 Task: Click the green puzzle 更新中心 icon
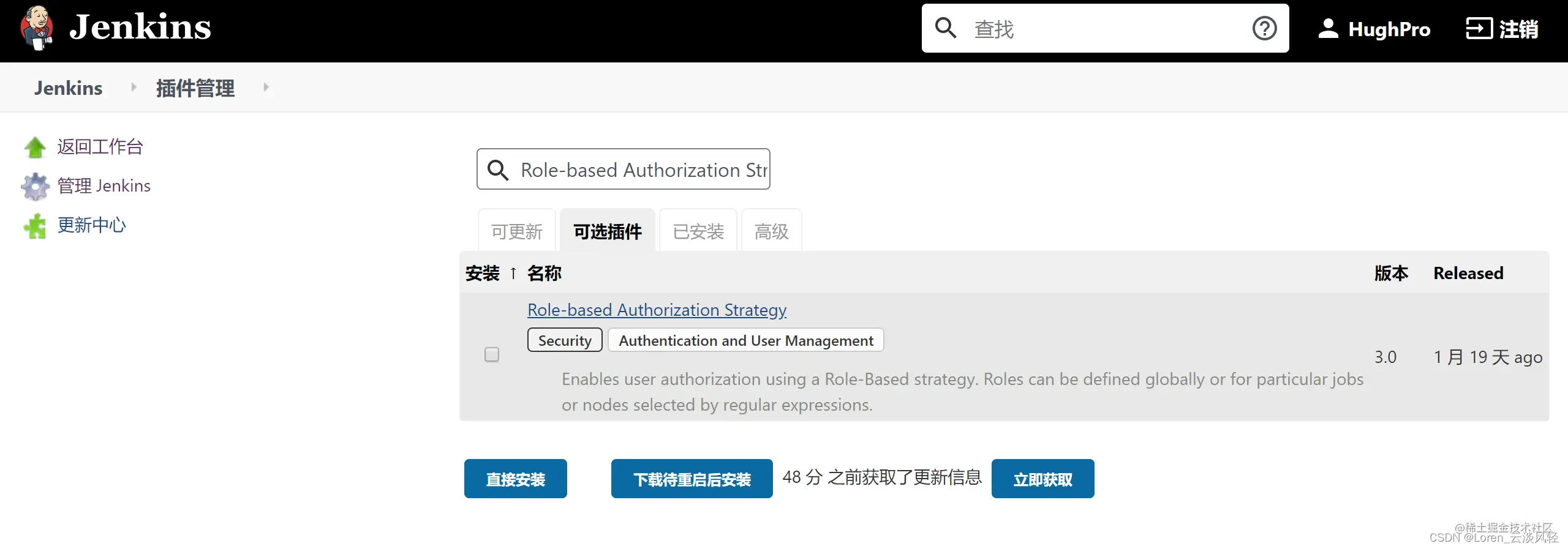35,226
